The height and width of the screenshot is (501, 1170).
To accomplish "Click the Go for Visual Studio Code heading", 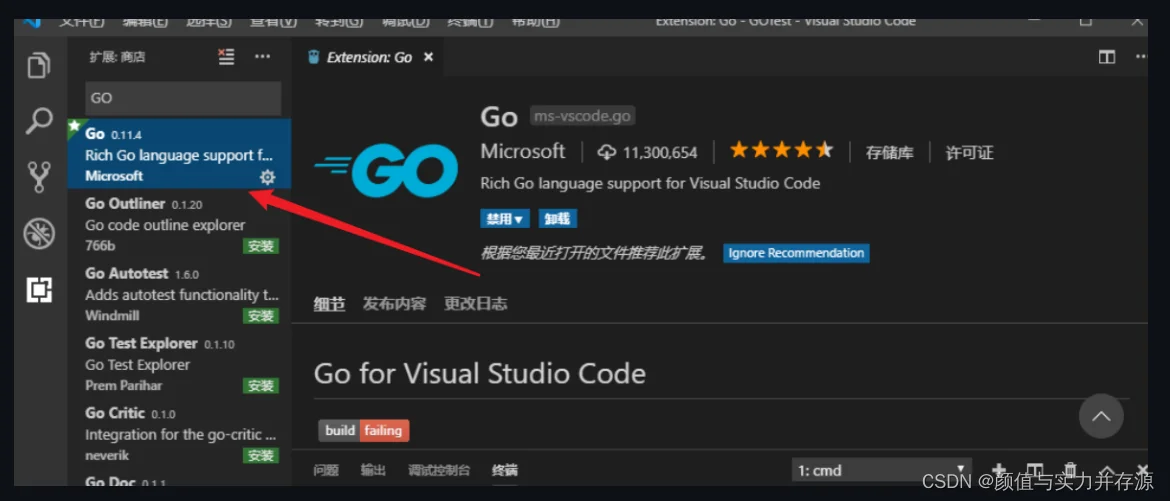I will coord(480,373).
